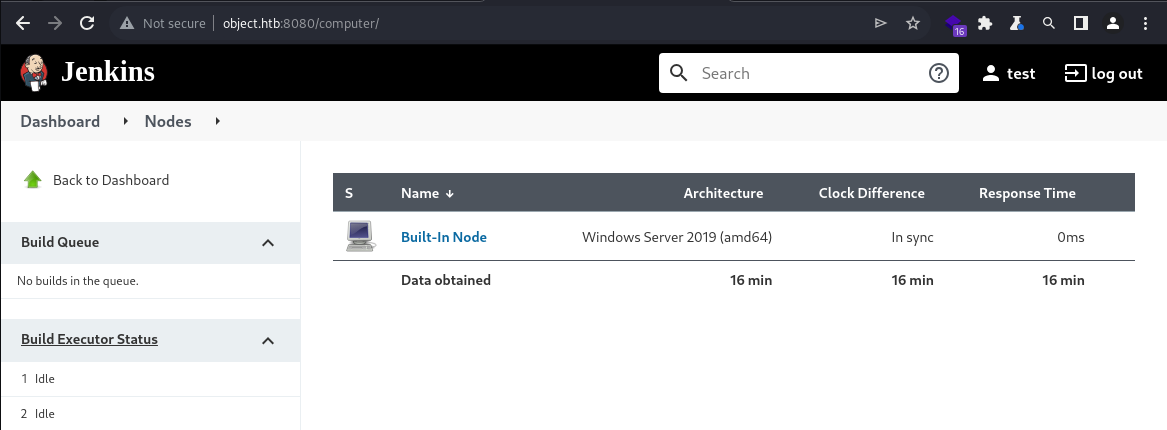Go back using the browser back arrow
Image resolution: width=1167 pixels, height=430 pixels.
[23, 23]
